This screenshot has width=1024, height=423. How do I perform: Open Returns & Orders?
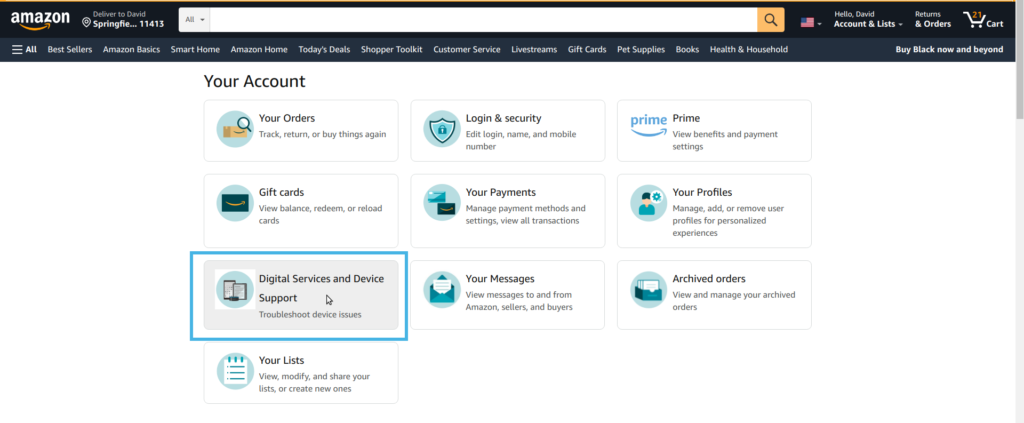(x=933, y=20)
